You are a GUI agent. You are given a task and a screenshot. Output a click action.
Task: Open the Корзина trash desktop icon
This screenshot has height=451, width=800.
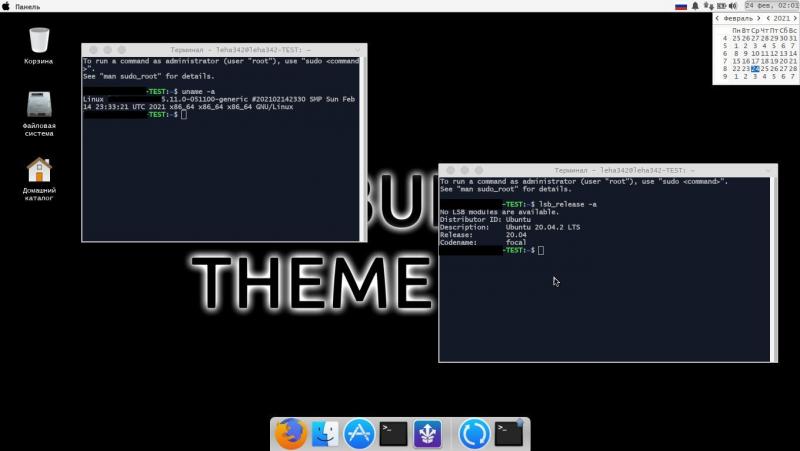pos(39,42)
